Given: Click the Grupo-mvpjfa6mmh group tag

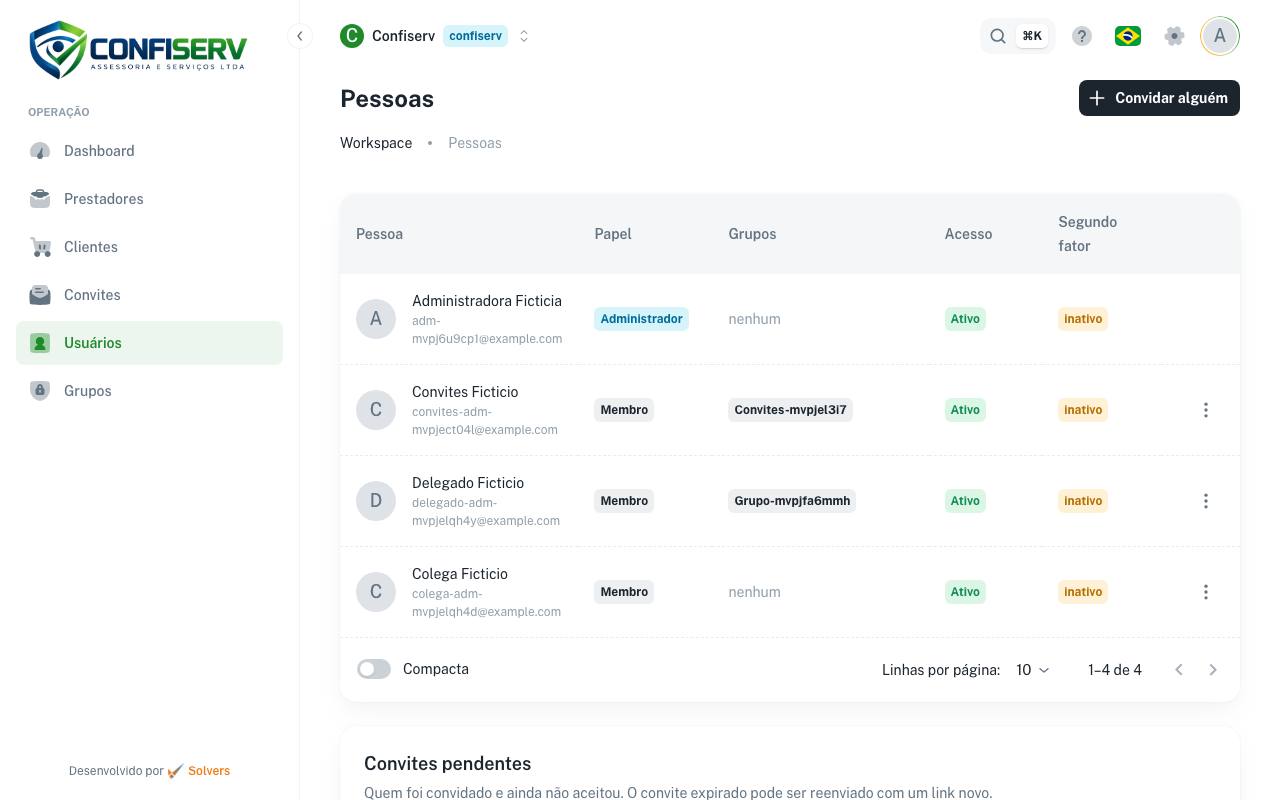Looking at the screenshot, I should tap(792, 501).
